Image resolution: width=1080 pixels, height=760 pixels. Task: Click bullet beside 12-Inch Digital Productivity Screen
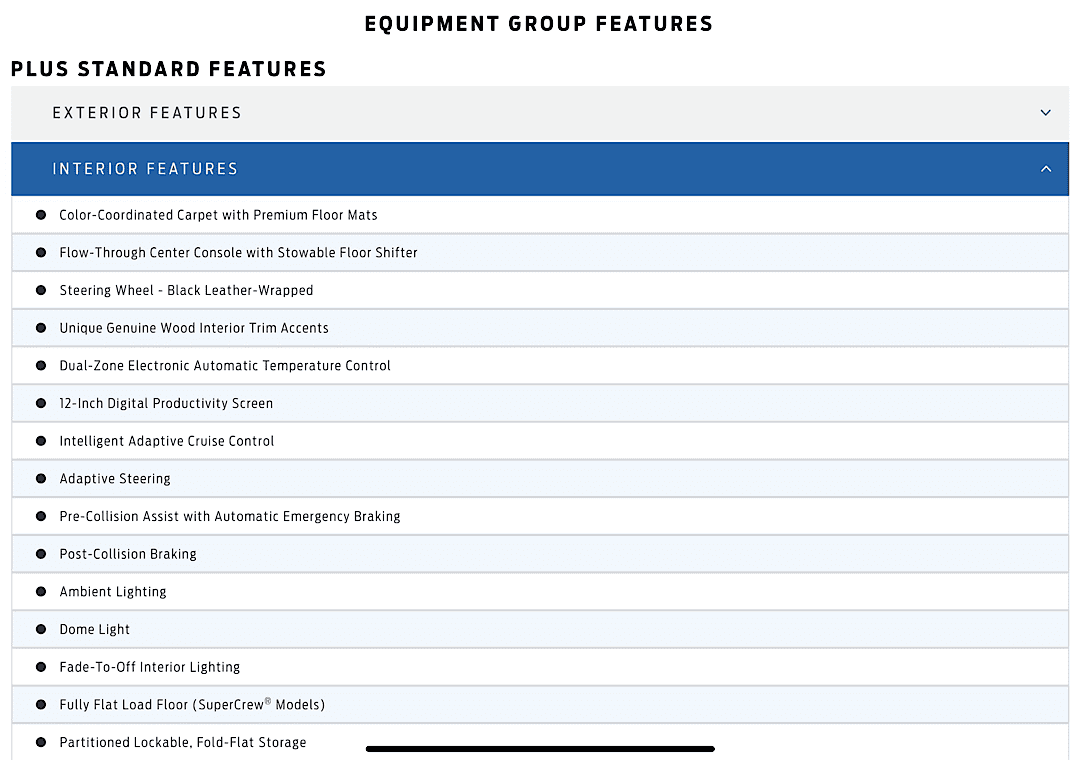41,403
